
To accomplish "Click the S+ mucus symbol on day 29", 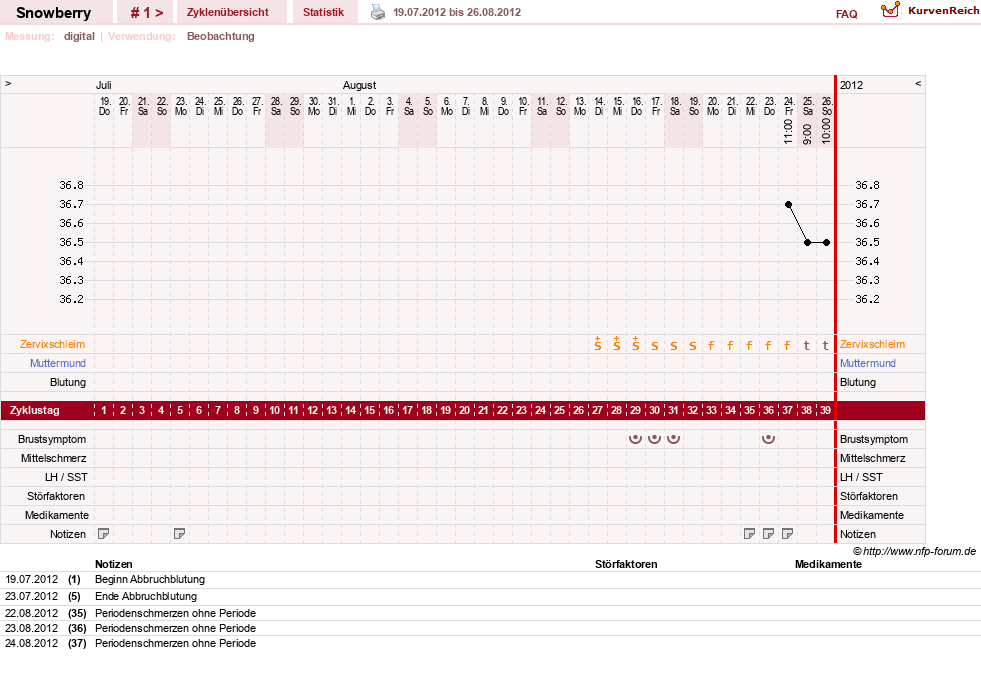I will pos(636,343).
